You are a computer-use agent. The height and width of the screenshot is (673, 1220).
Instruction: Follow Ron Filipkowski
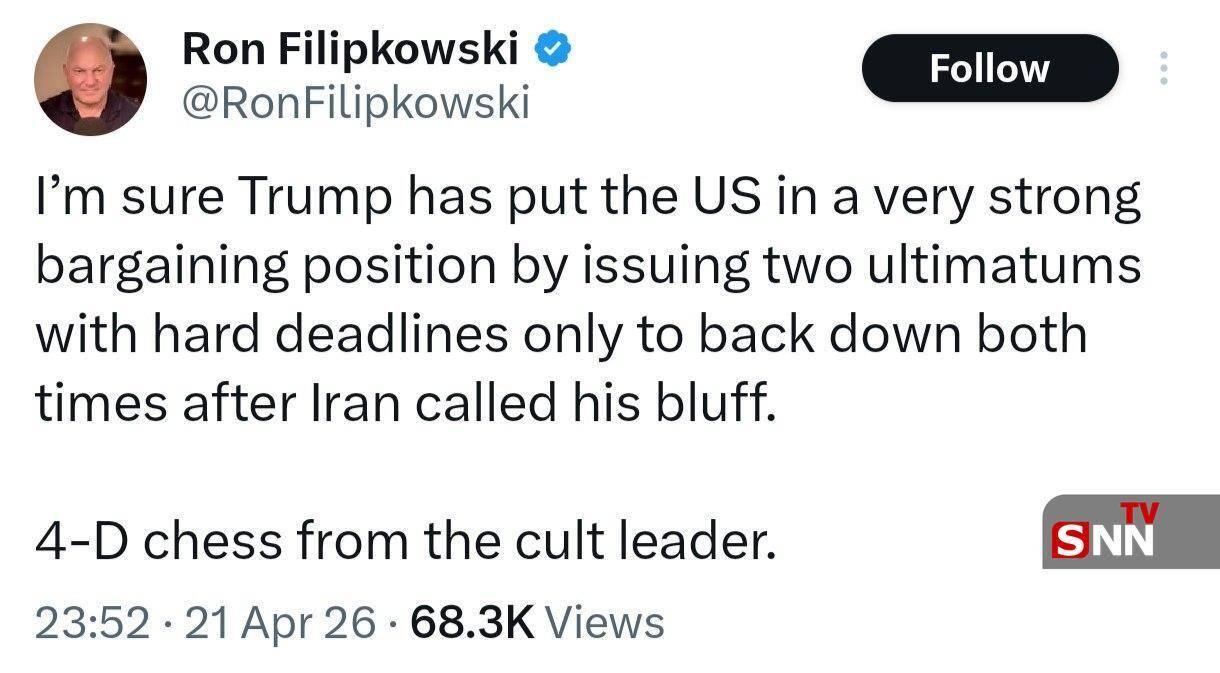point(989,68)
